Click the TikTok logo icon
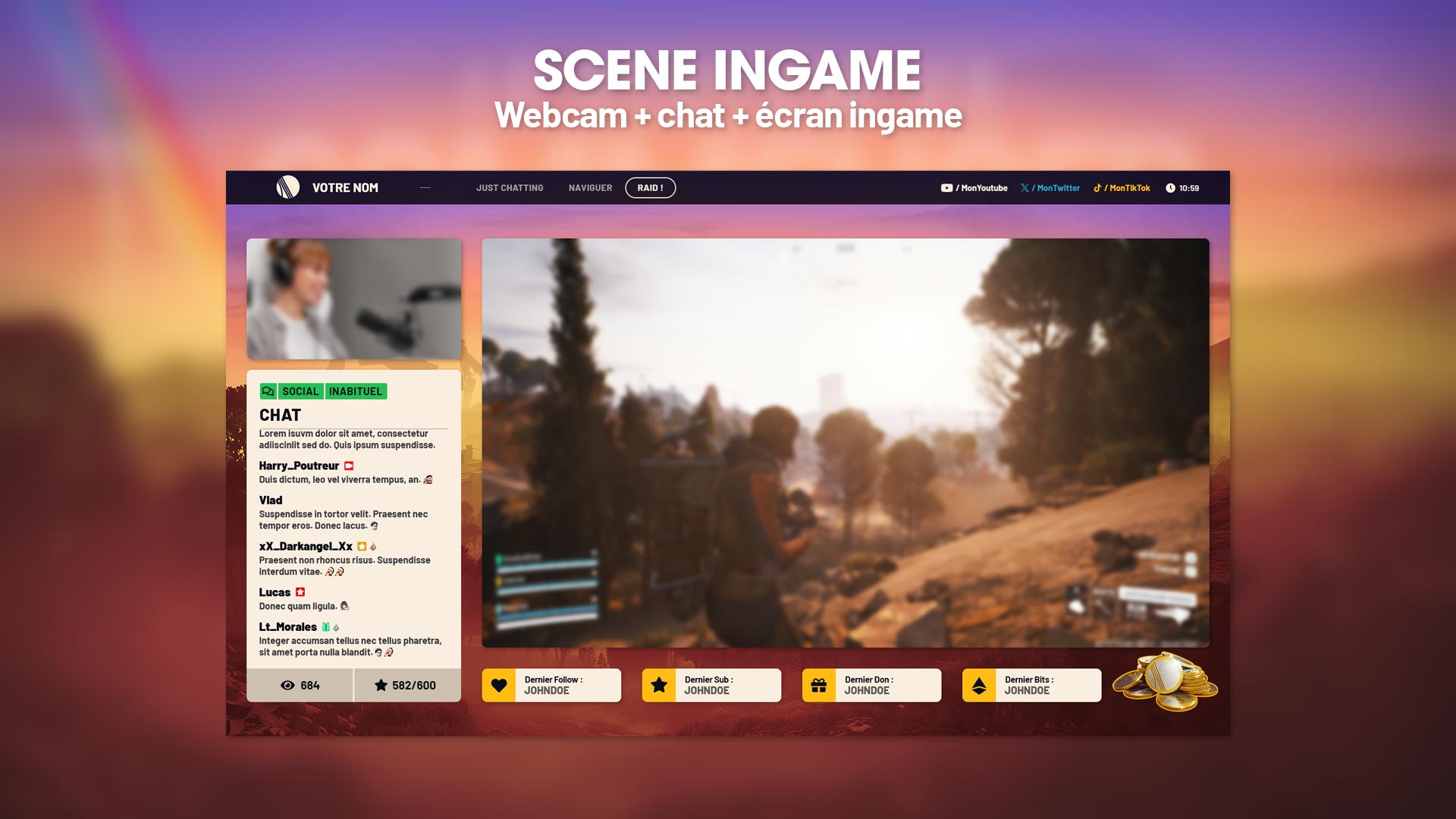 click(x=1097, y=188)
